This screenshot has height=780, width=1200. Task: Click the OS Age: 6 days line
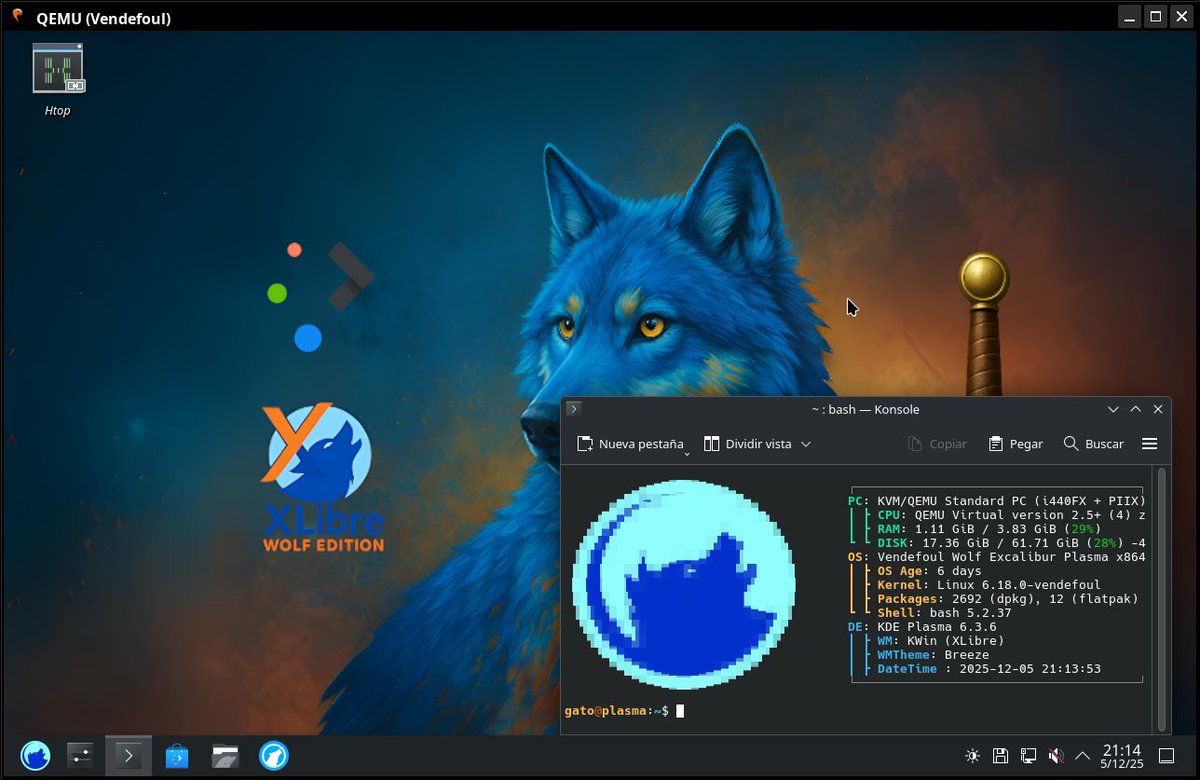929,570
